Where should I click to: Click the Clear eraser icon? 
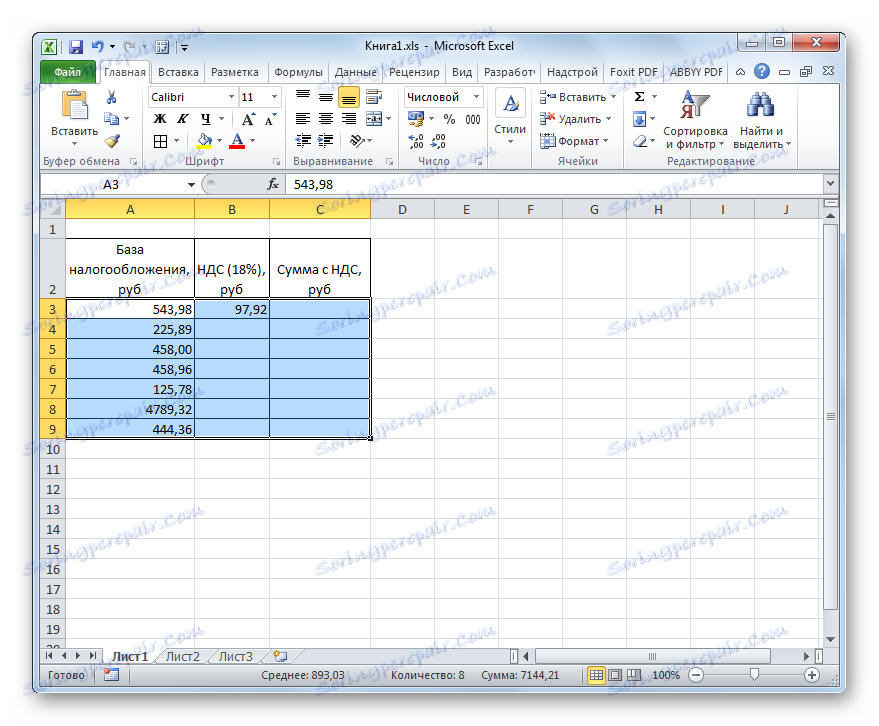tap(640, 141)
